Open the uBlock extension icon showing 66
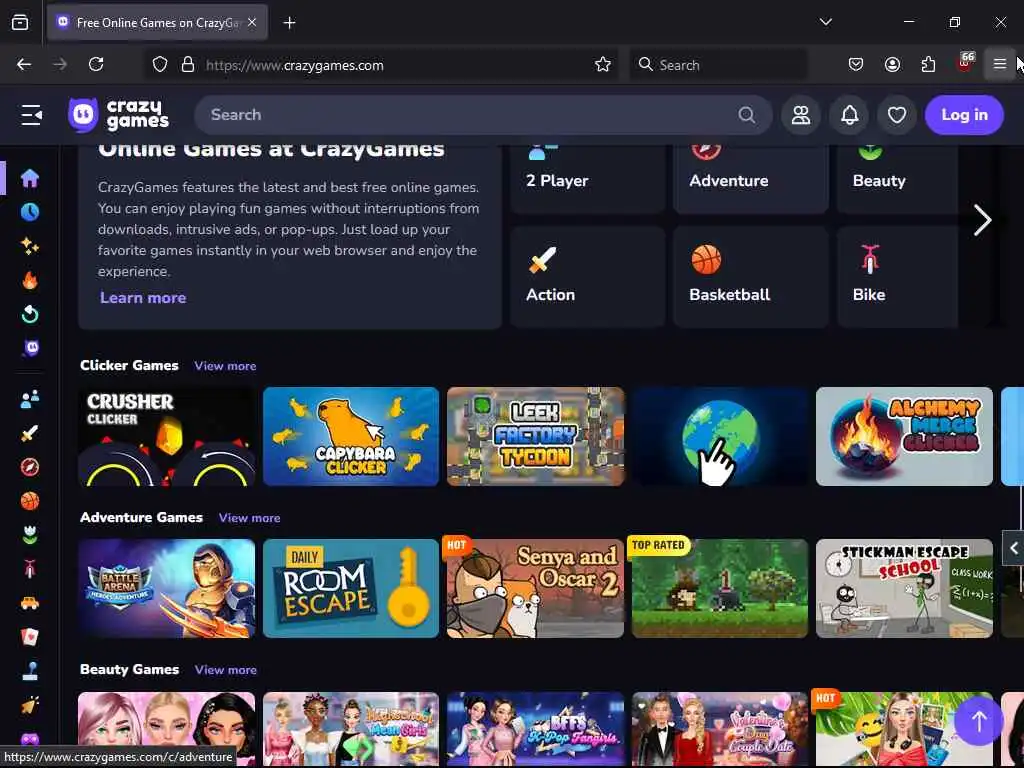Viewport: 1024px width, 768px height. 965,63
